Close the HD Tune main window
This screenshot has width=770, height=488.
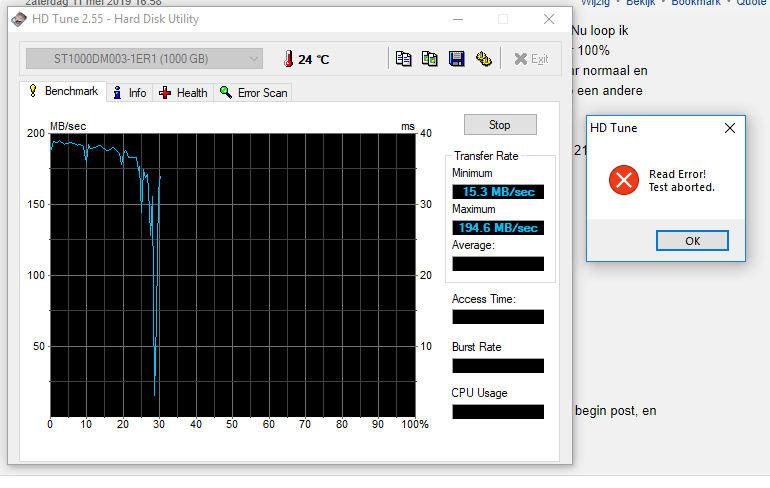tap(549, 20)
